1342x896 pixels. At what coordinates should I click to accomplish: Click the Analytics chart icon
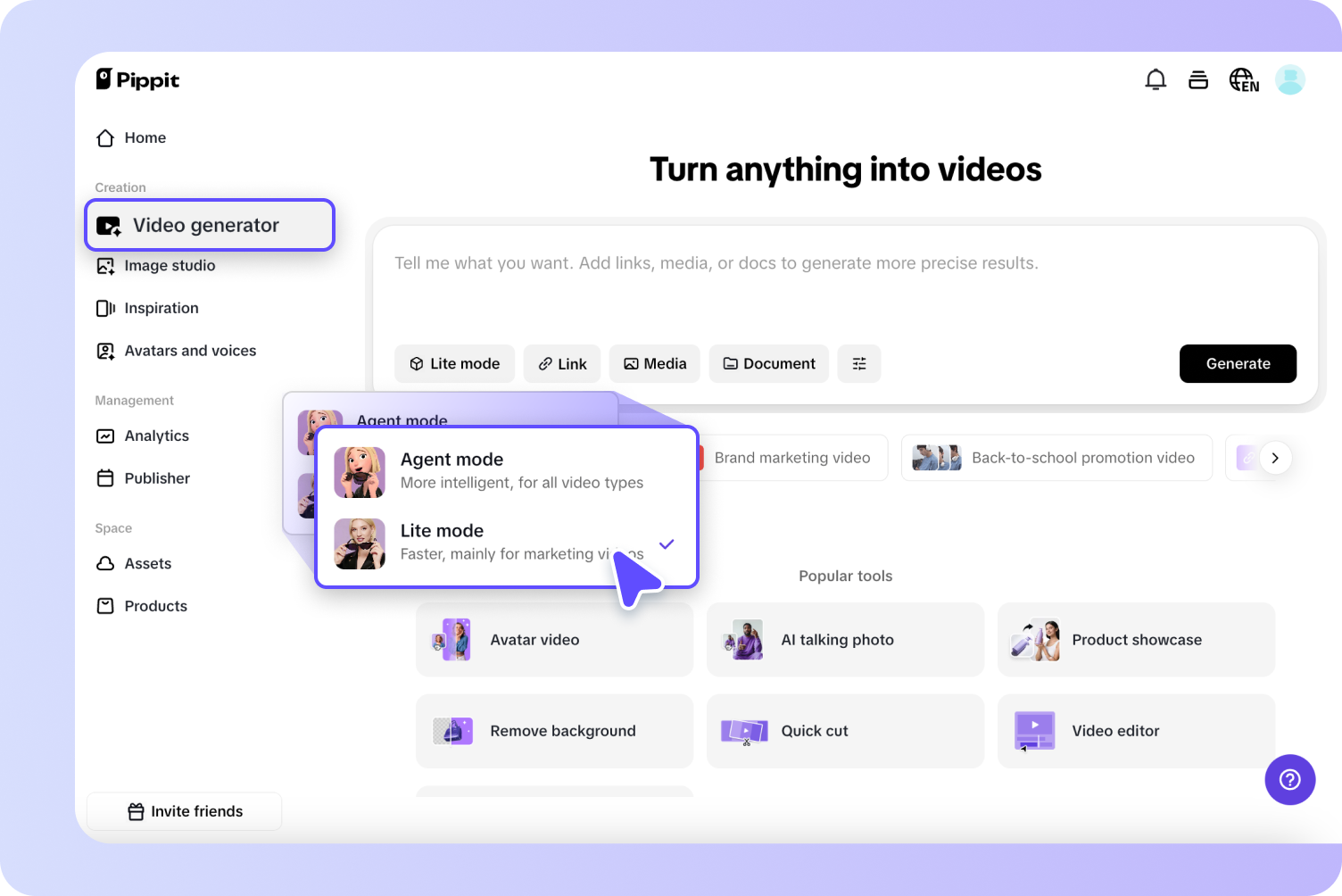pyautogui.click(x=105, y=436)
